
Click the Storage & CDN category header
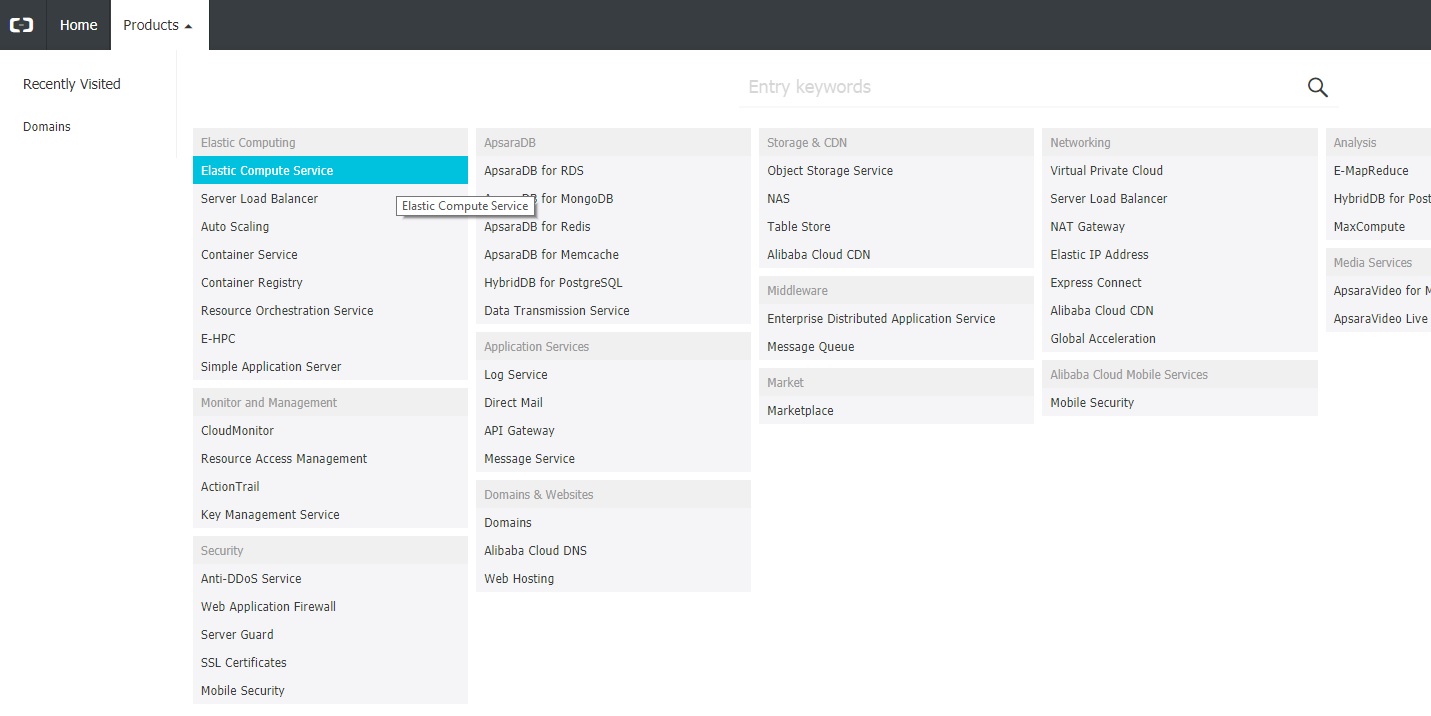click(x=896, y=142)
